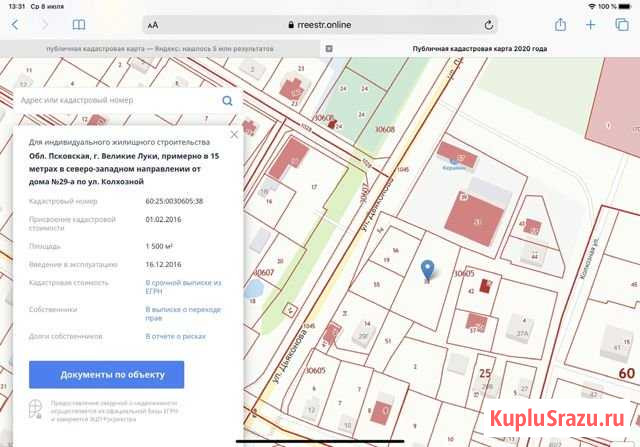Click the Росреестр certification logo icon
The height and width of the screenshot is (447, 640).
coord(35,409)
